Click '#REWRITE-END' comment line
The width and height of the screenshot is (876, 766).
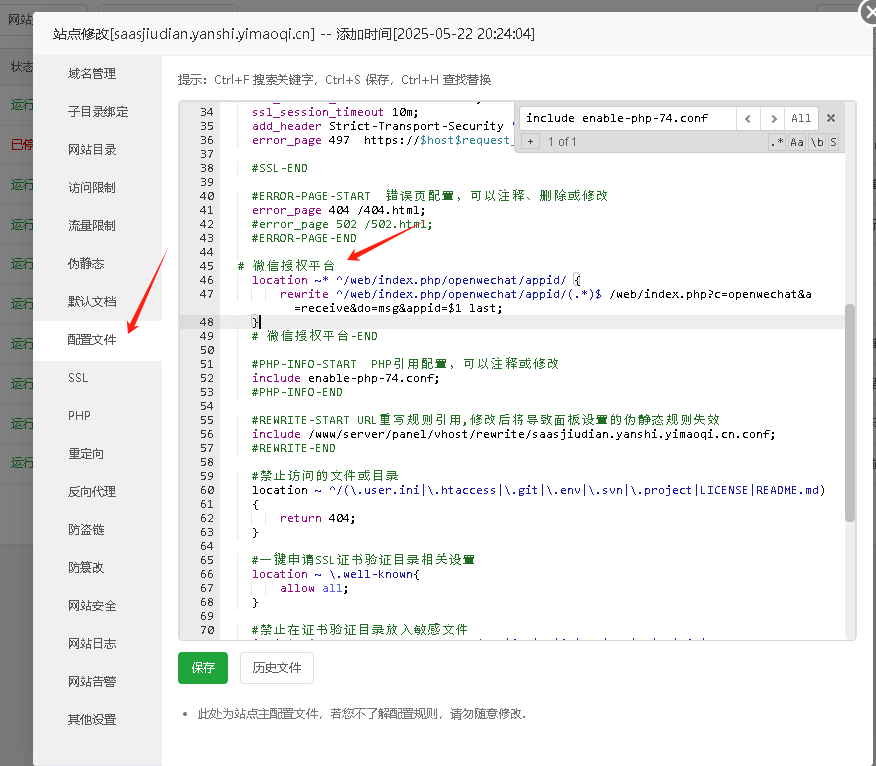click(293, 448)
